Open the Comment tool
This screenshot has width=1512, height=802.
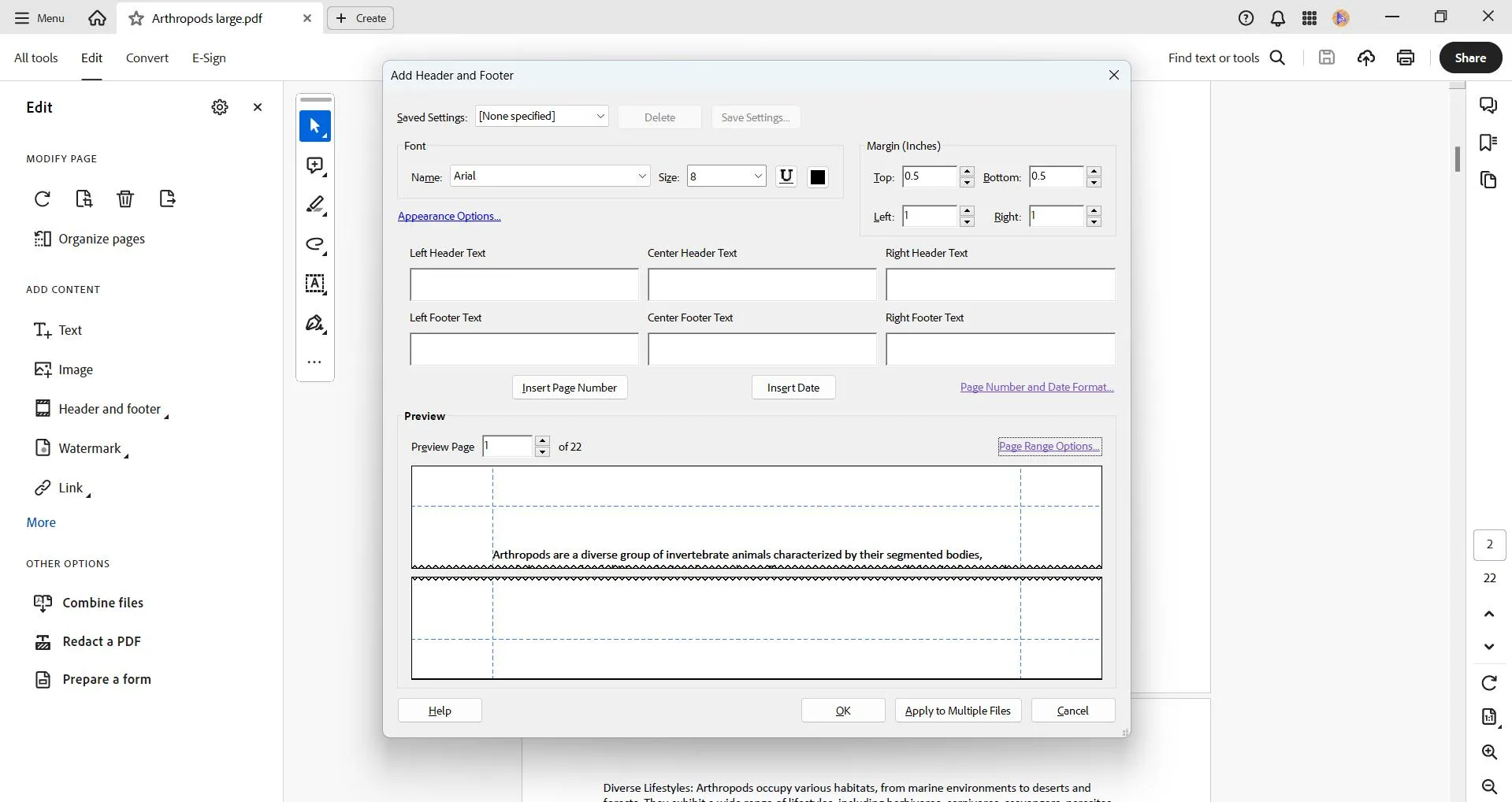(x=314, y=165)
